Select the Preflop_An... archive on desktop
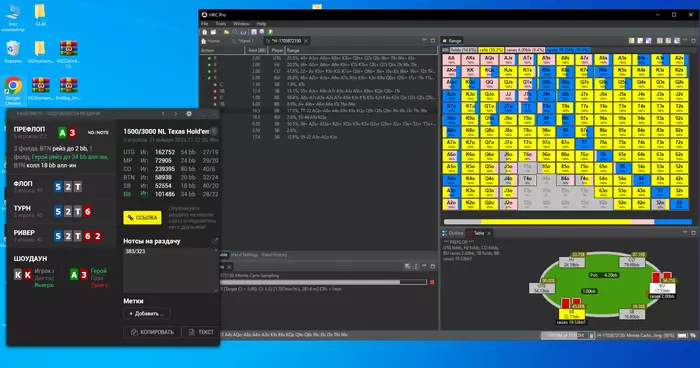The width and height of the screenshot is (700, 368). pyautogui.click(x=68, y=89)
